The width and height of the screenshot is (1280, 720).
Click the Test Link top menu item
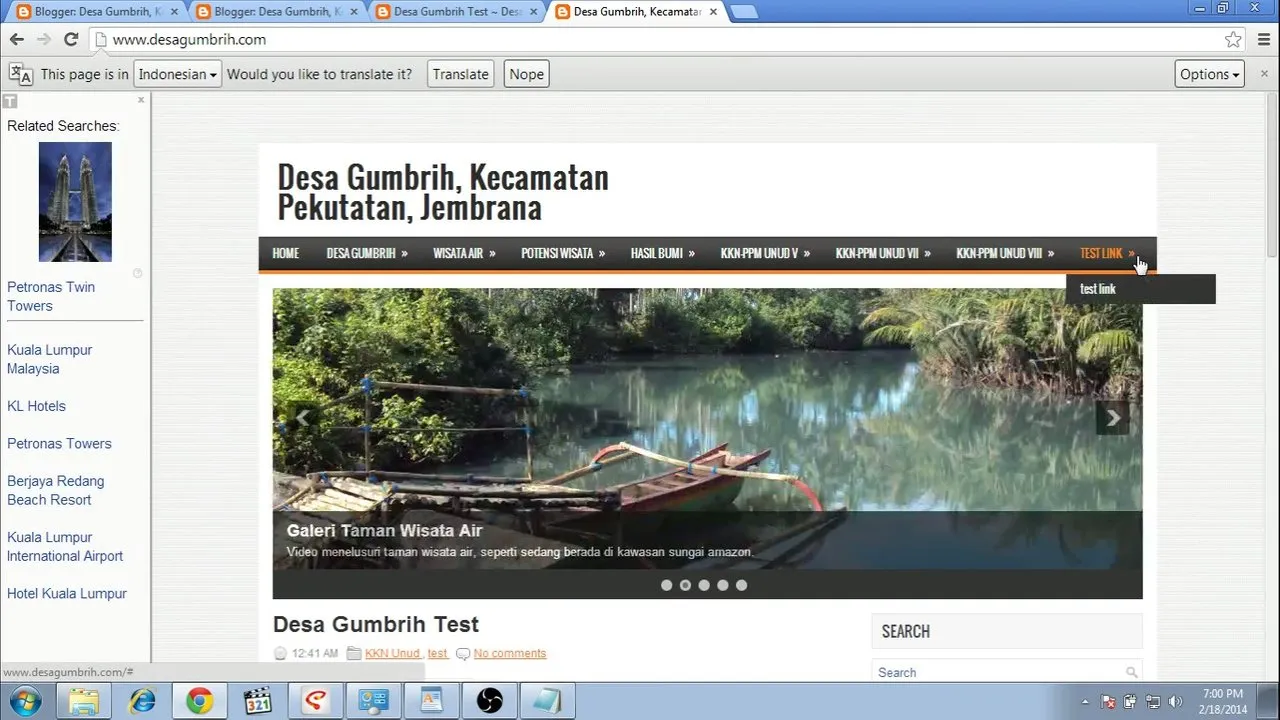[1107, 253]
